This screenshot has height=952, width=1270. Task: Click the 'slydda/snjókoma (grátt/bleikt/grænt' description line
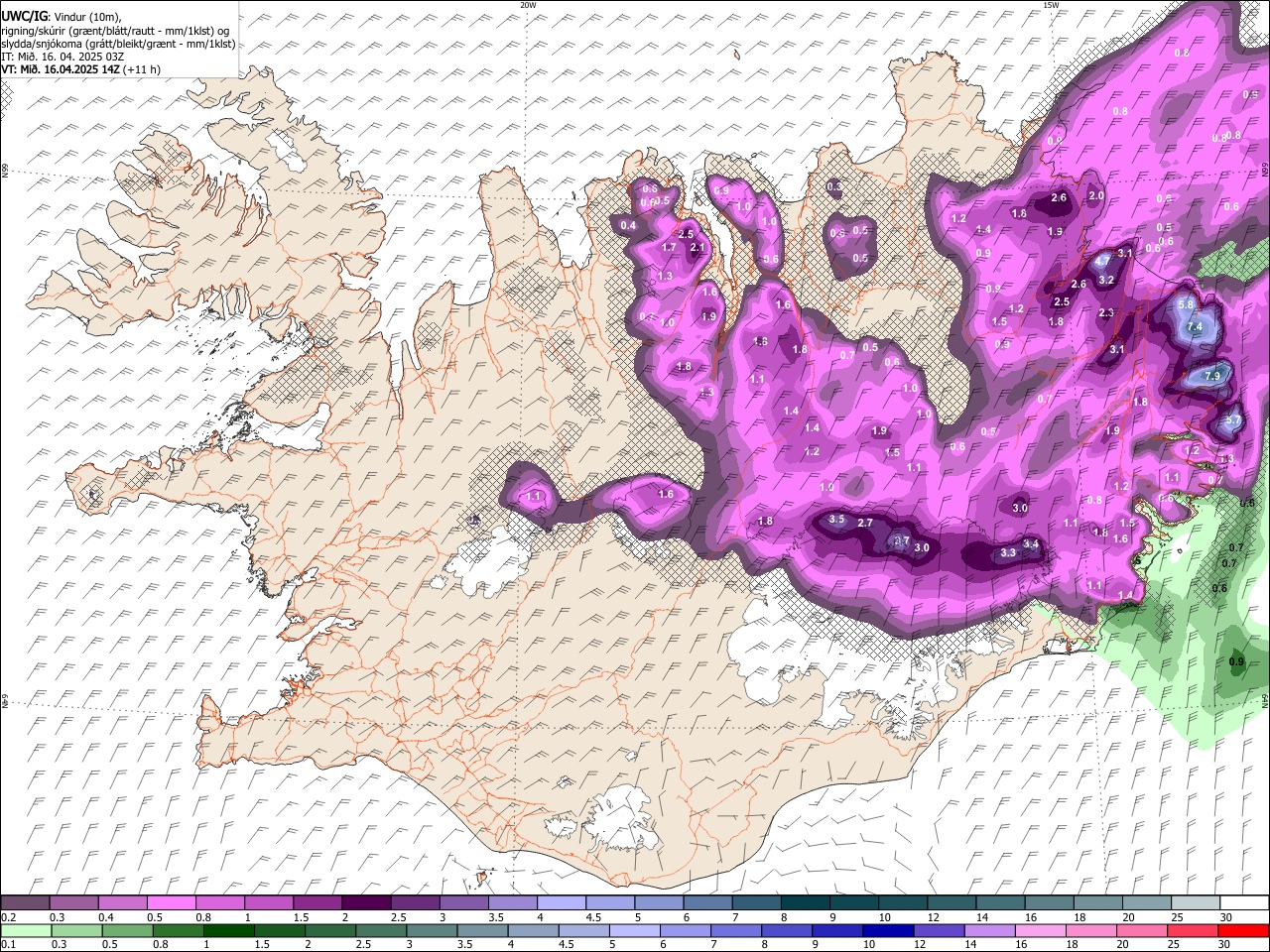coord(118,44)
